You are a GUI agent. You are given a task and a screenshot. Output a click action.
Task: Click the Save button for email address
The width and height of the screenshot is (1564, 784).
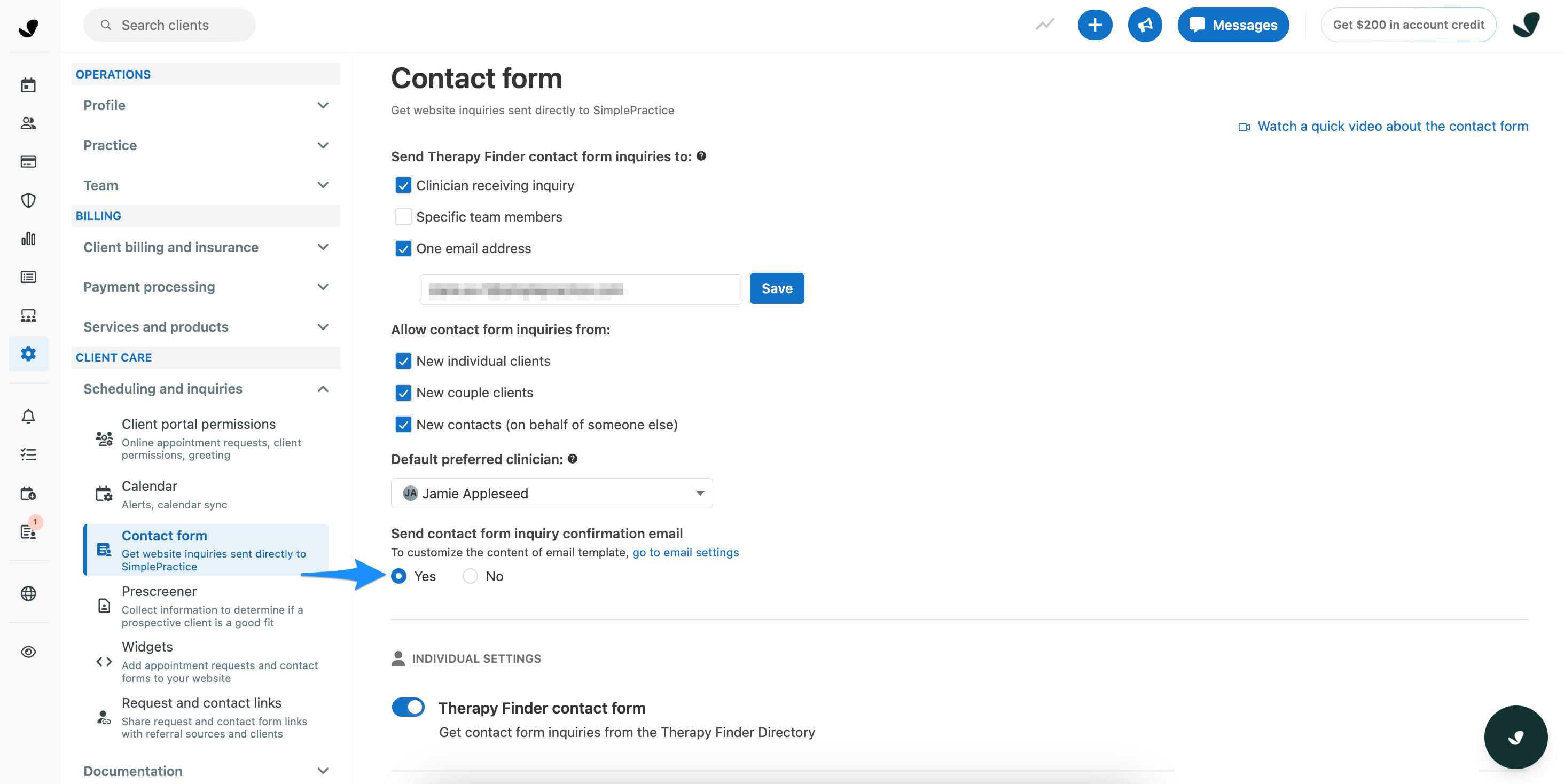coord(777,288)
